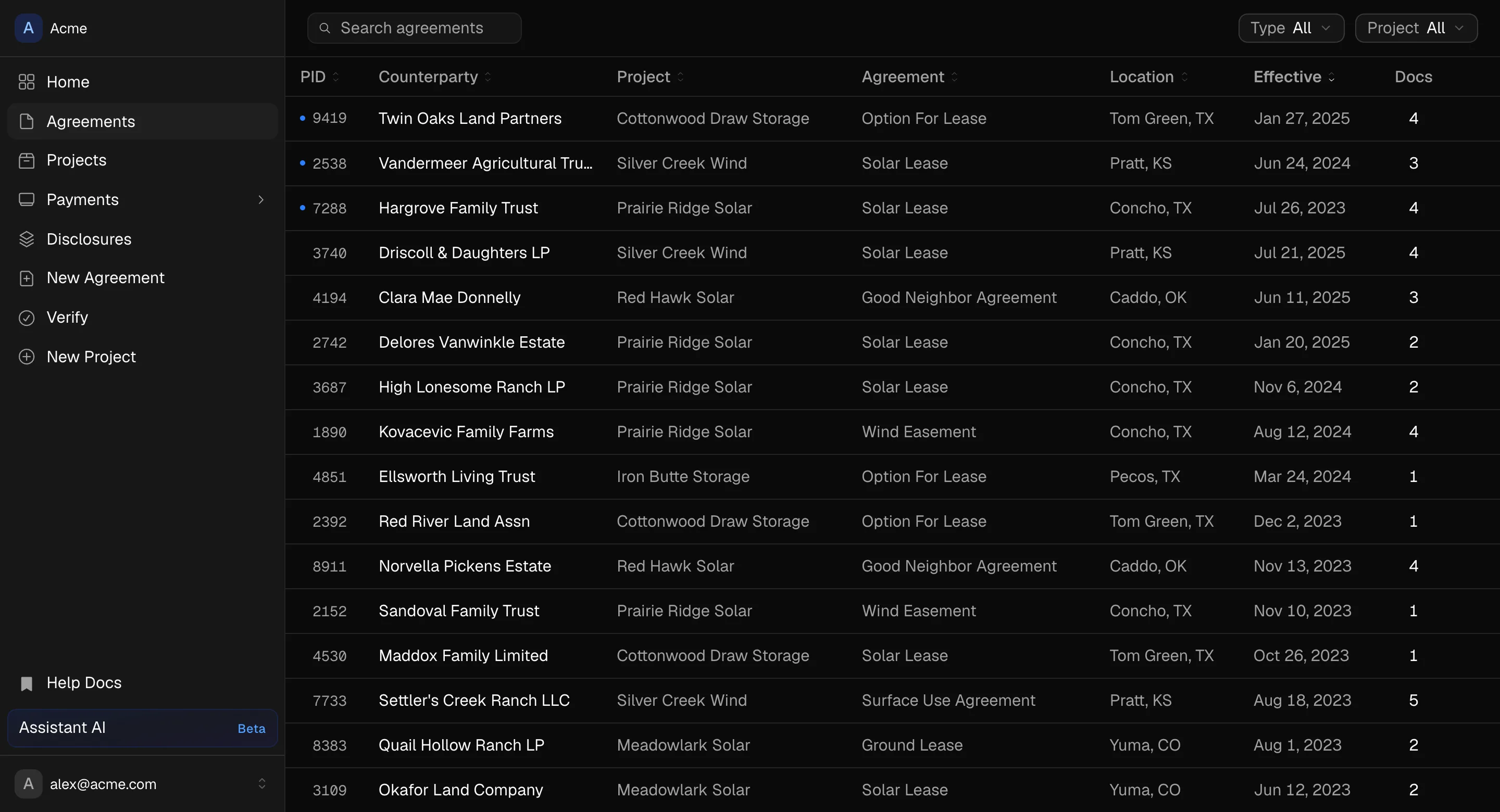Sort table by Effective column
The image size is (1500, 812).
(x=1294, y=77)
